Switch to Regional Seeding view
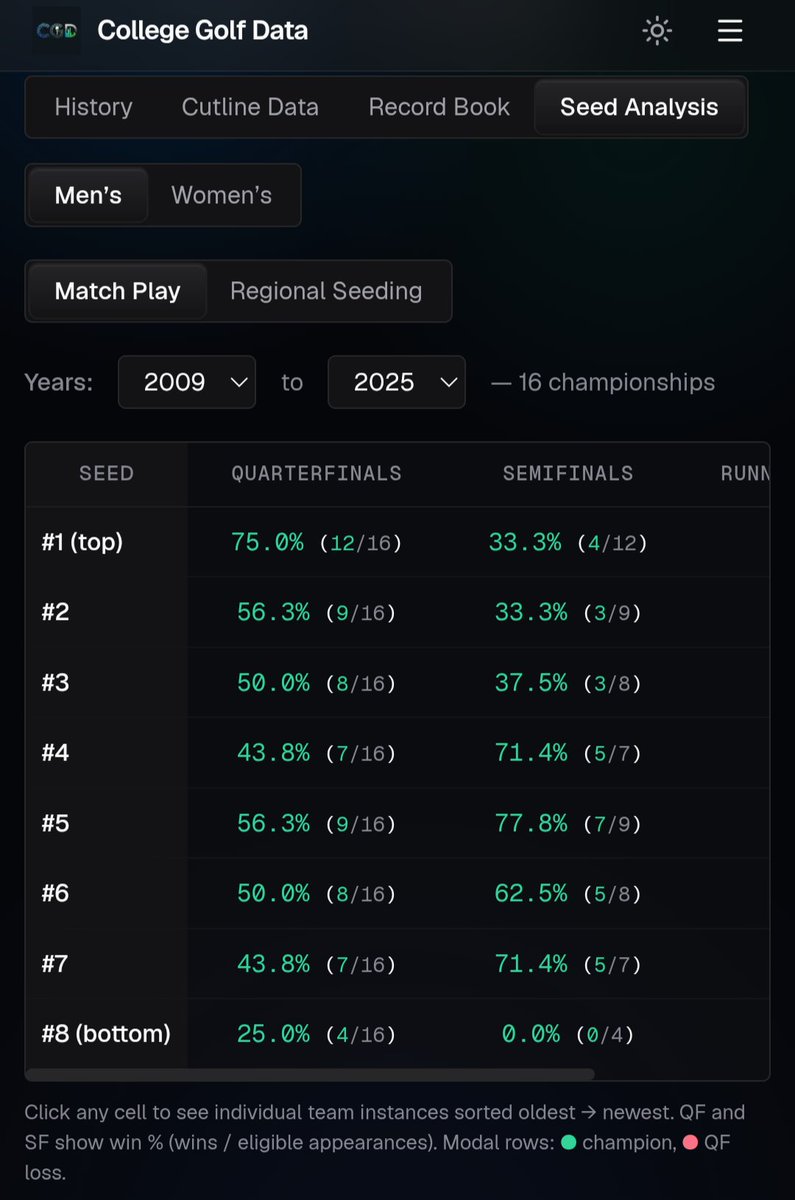 click(x=326, y=291)
